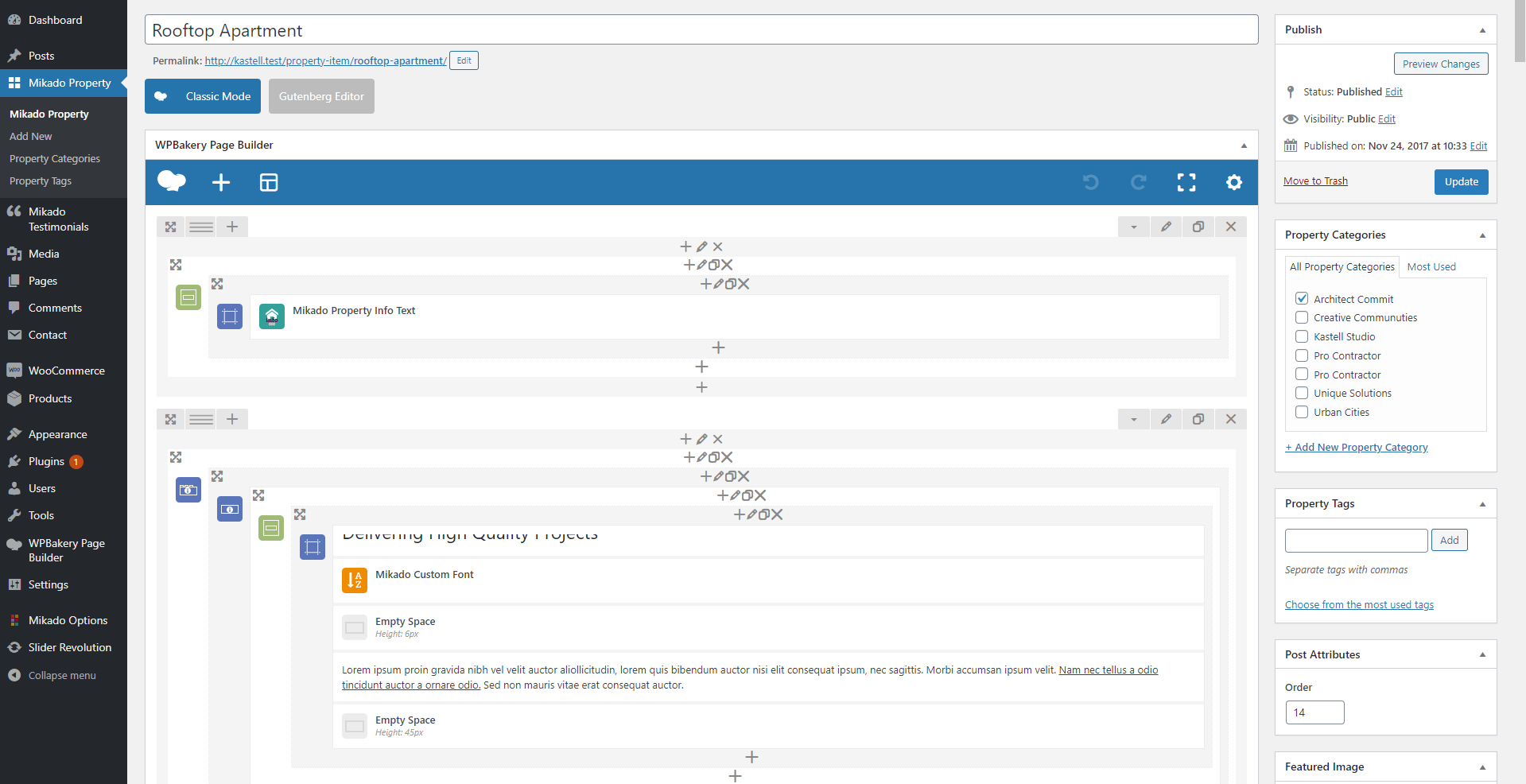Check Unique Solutions category

click(x=1302, y=393)
